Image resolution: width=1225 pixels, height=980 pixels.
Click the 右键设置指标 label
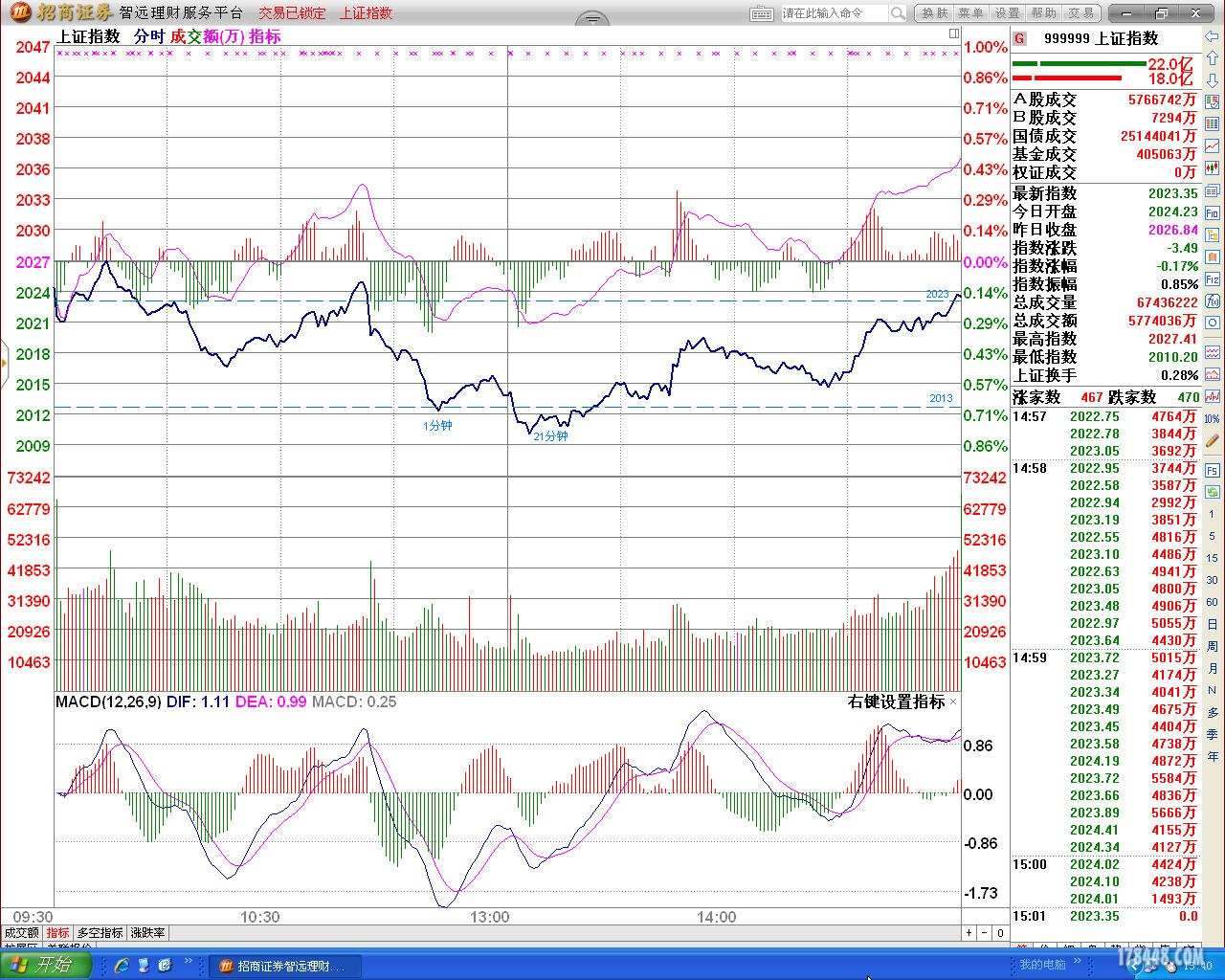896,702
